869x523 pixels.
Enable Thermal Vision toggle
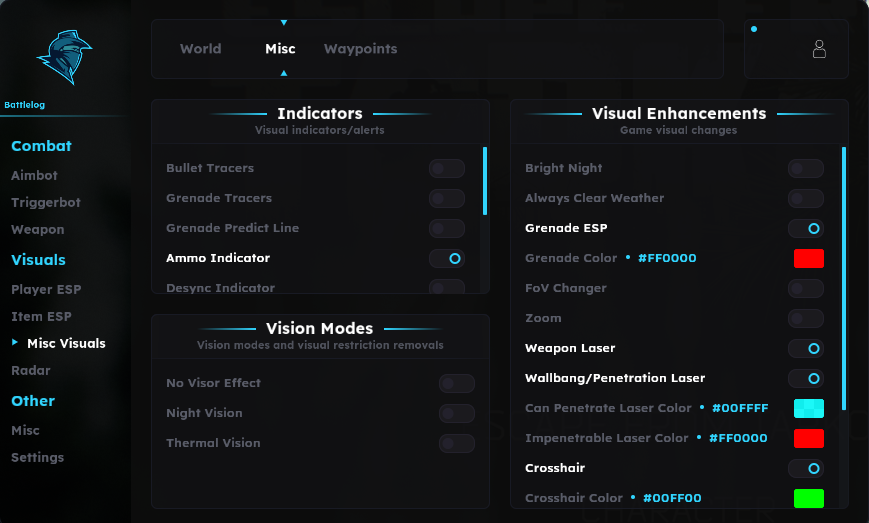tap(457, 443)
